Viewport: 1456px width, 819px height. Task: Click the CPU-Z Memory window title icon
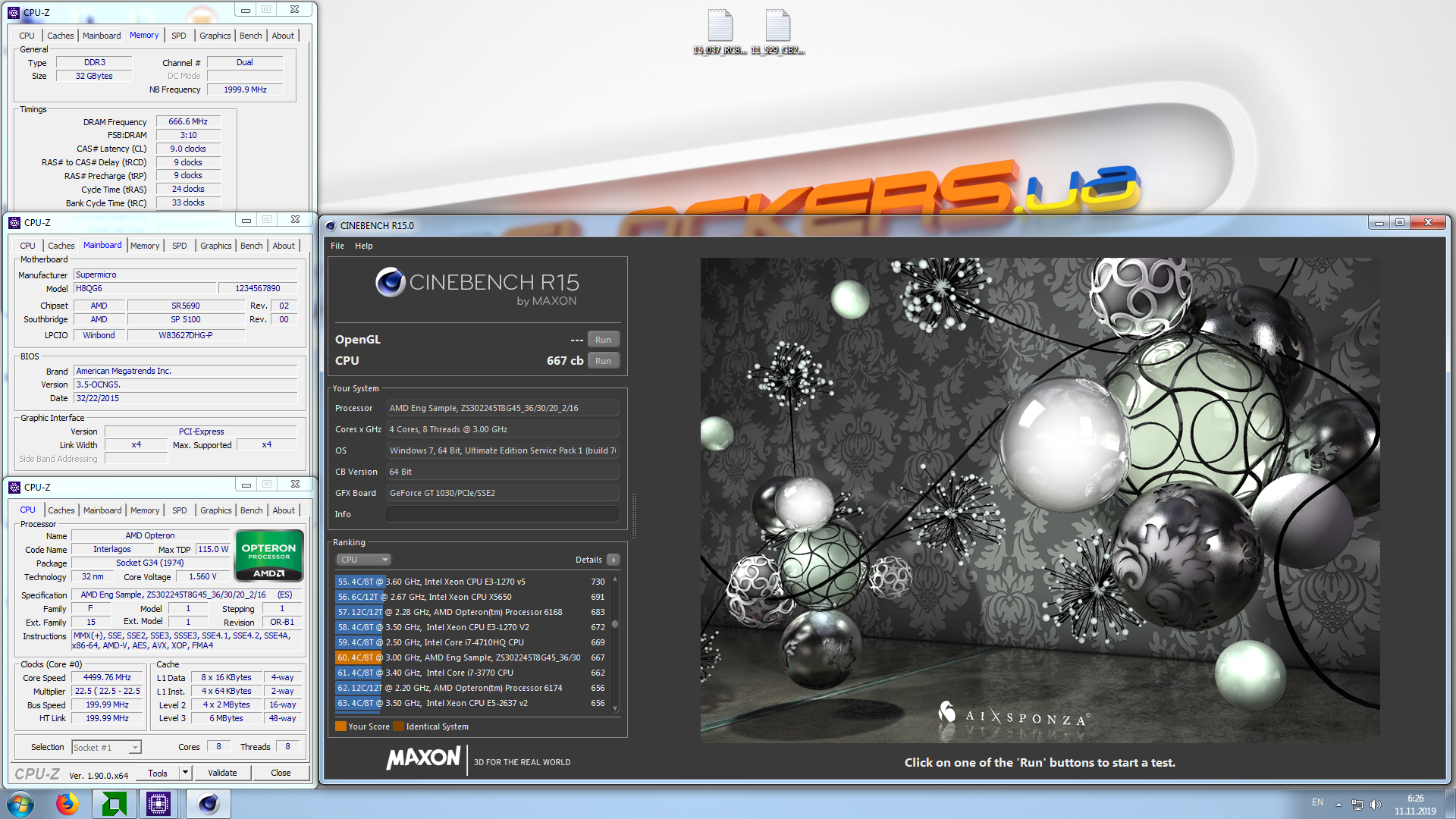[x=14, y=12]
